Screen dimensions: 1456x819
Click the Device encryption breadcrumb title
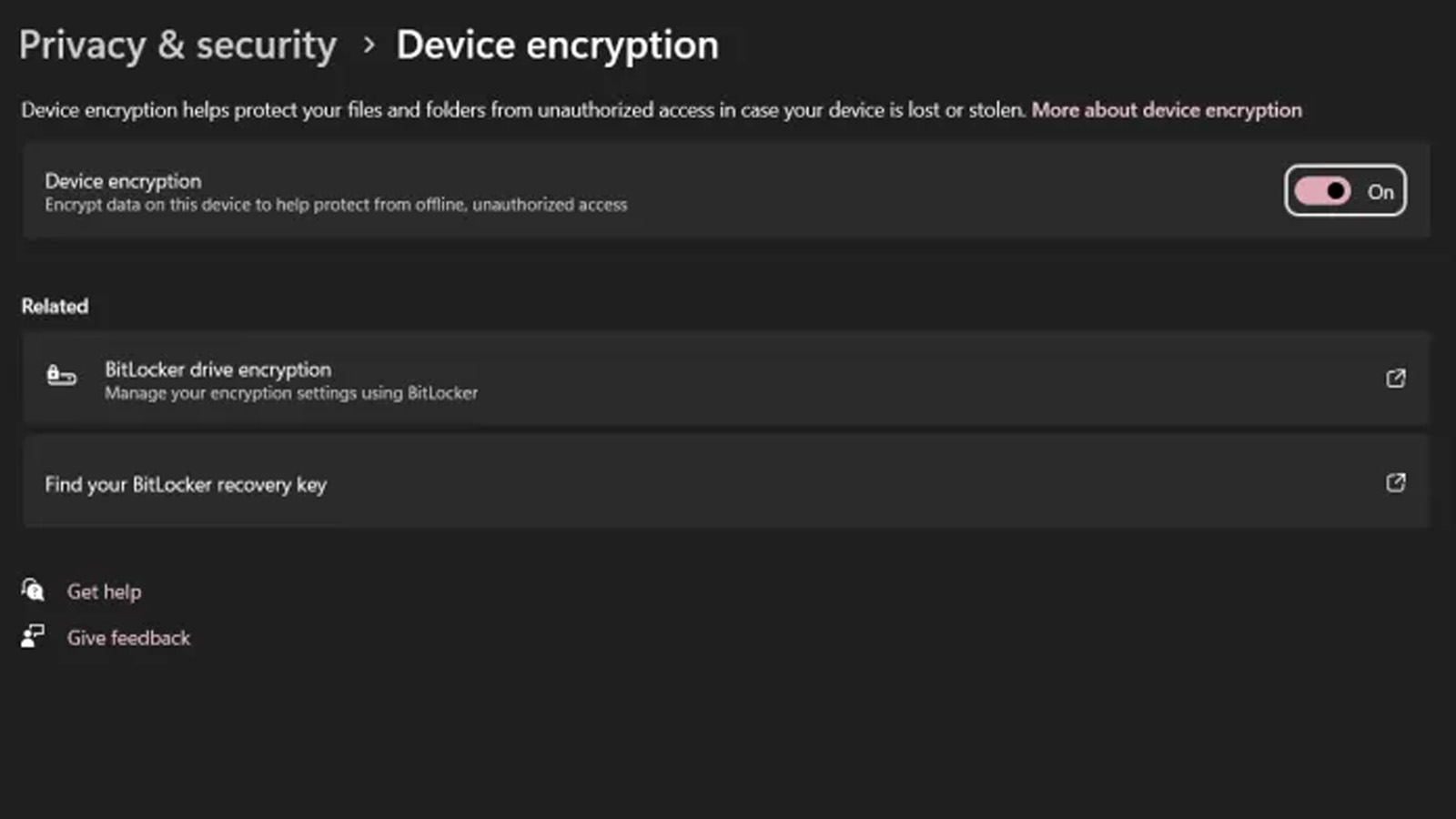click(x=557, y=45)
